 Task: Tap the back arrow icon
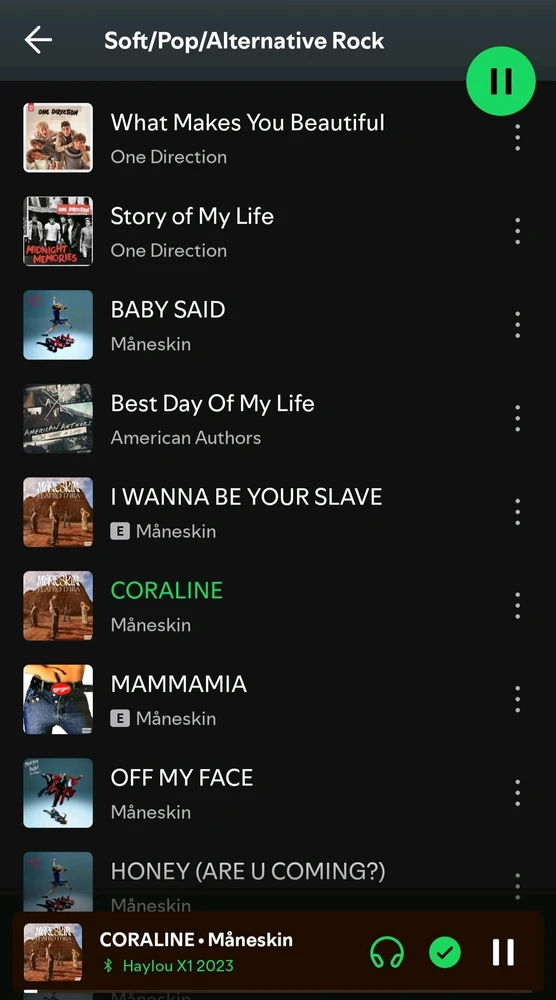coord(38,40)
